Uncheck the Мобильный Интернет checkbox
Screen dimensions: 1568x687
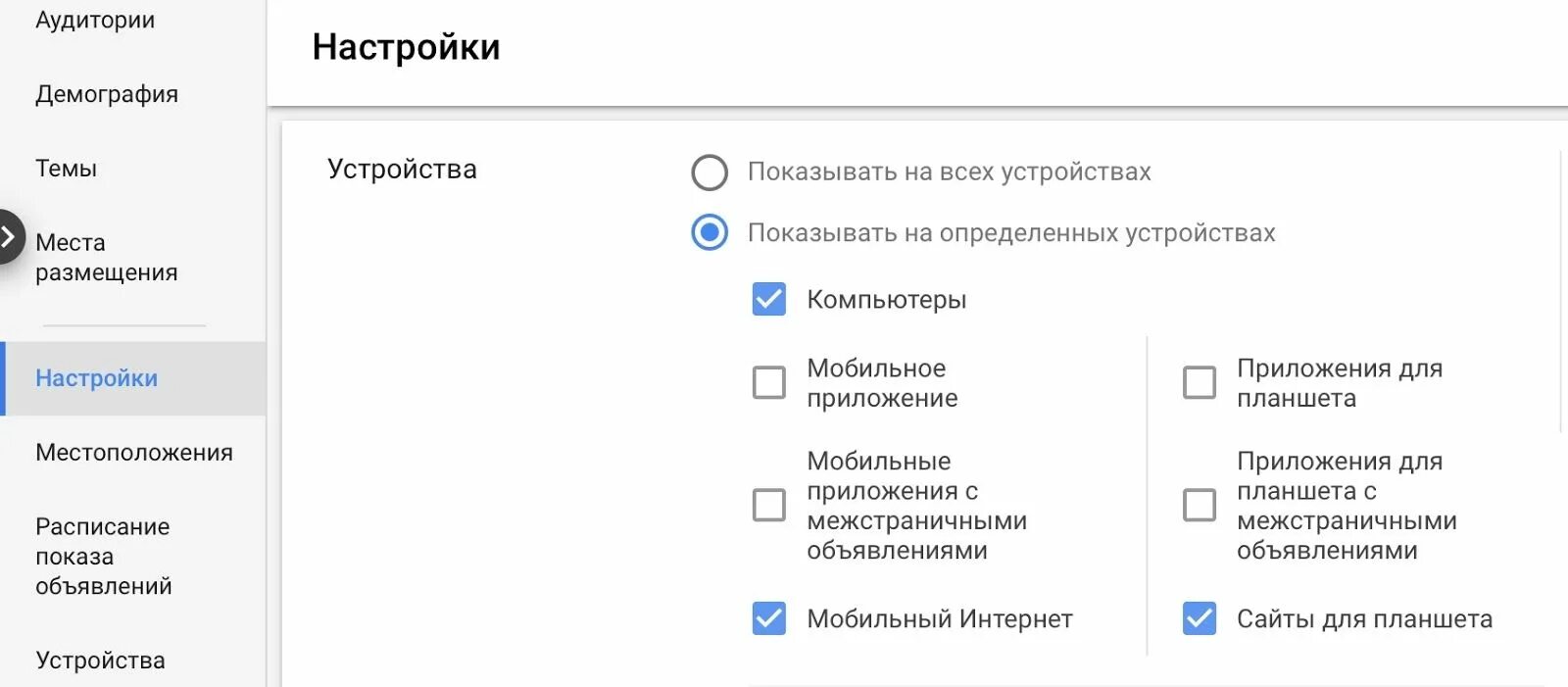pyautogui.click(x=769, y=618)
